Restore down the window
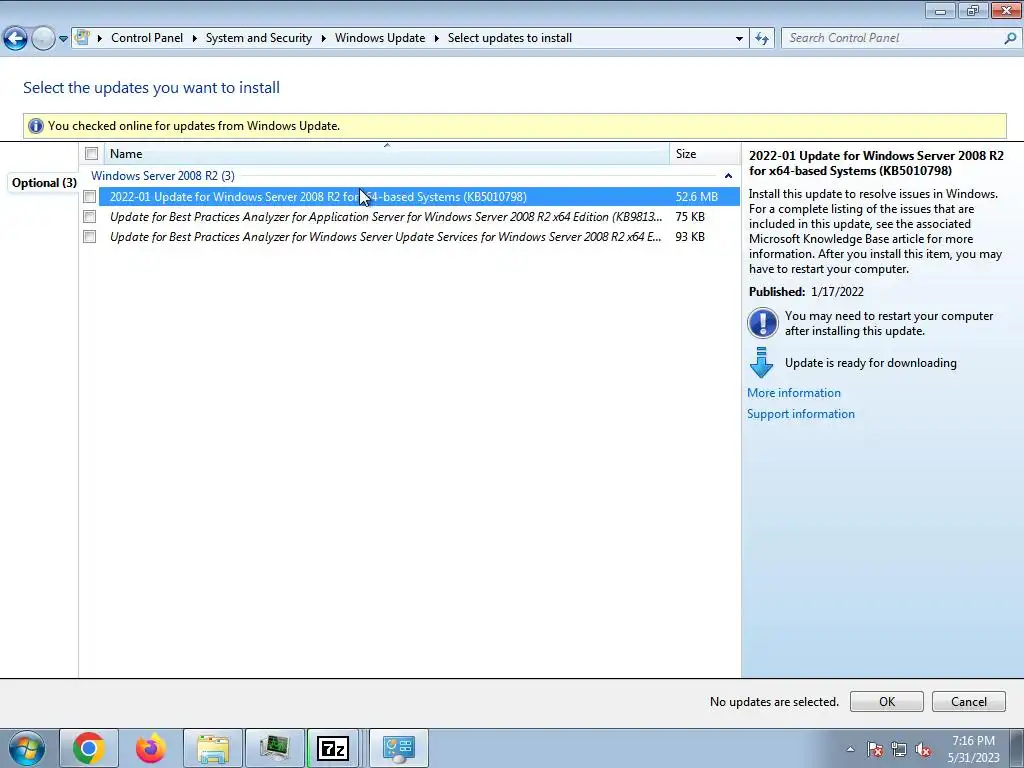This screenshot has width=1024, height=768. point(972,11)
